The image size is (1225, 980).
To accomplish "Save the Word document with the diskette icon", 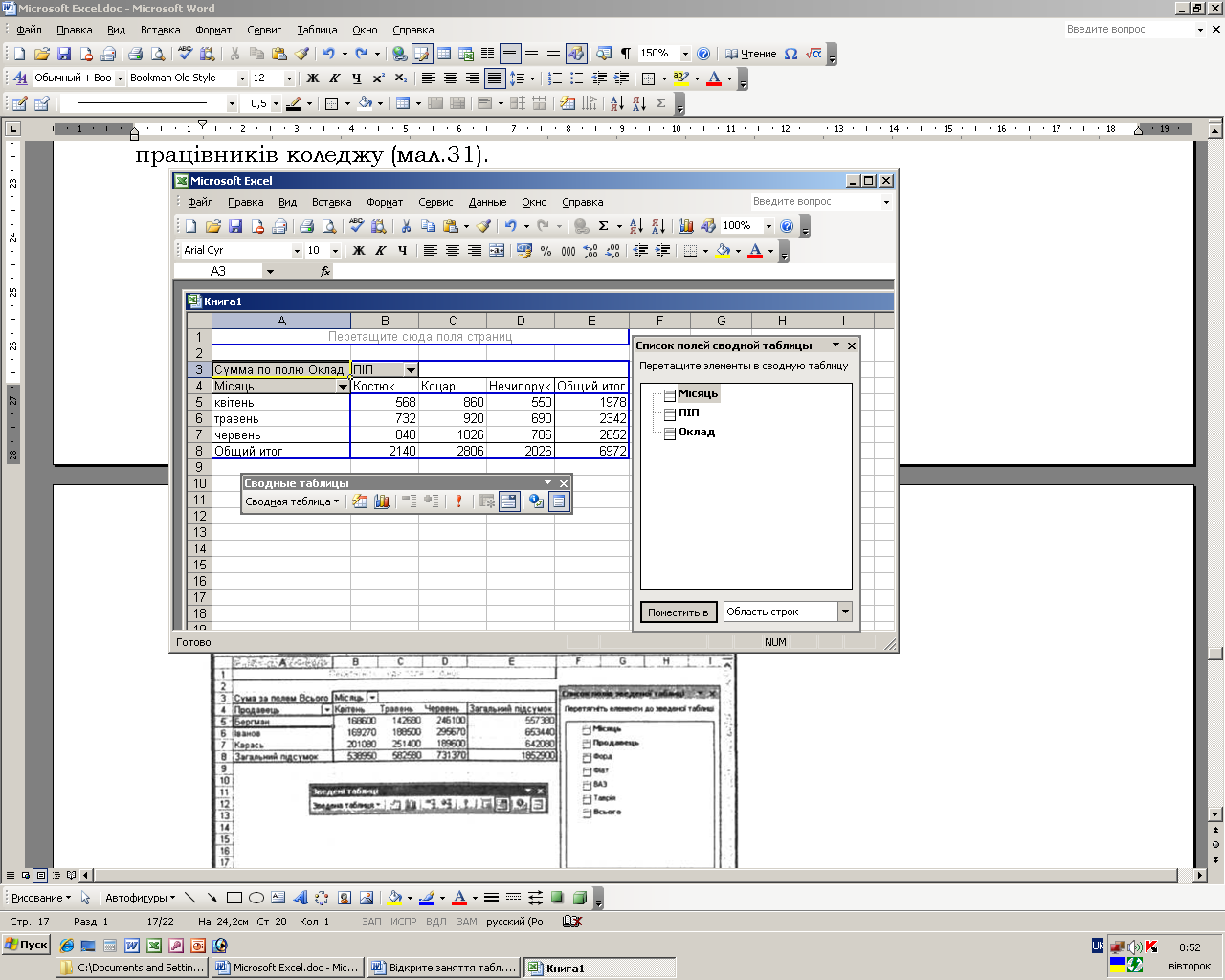I will click(64, 54).
